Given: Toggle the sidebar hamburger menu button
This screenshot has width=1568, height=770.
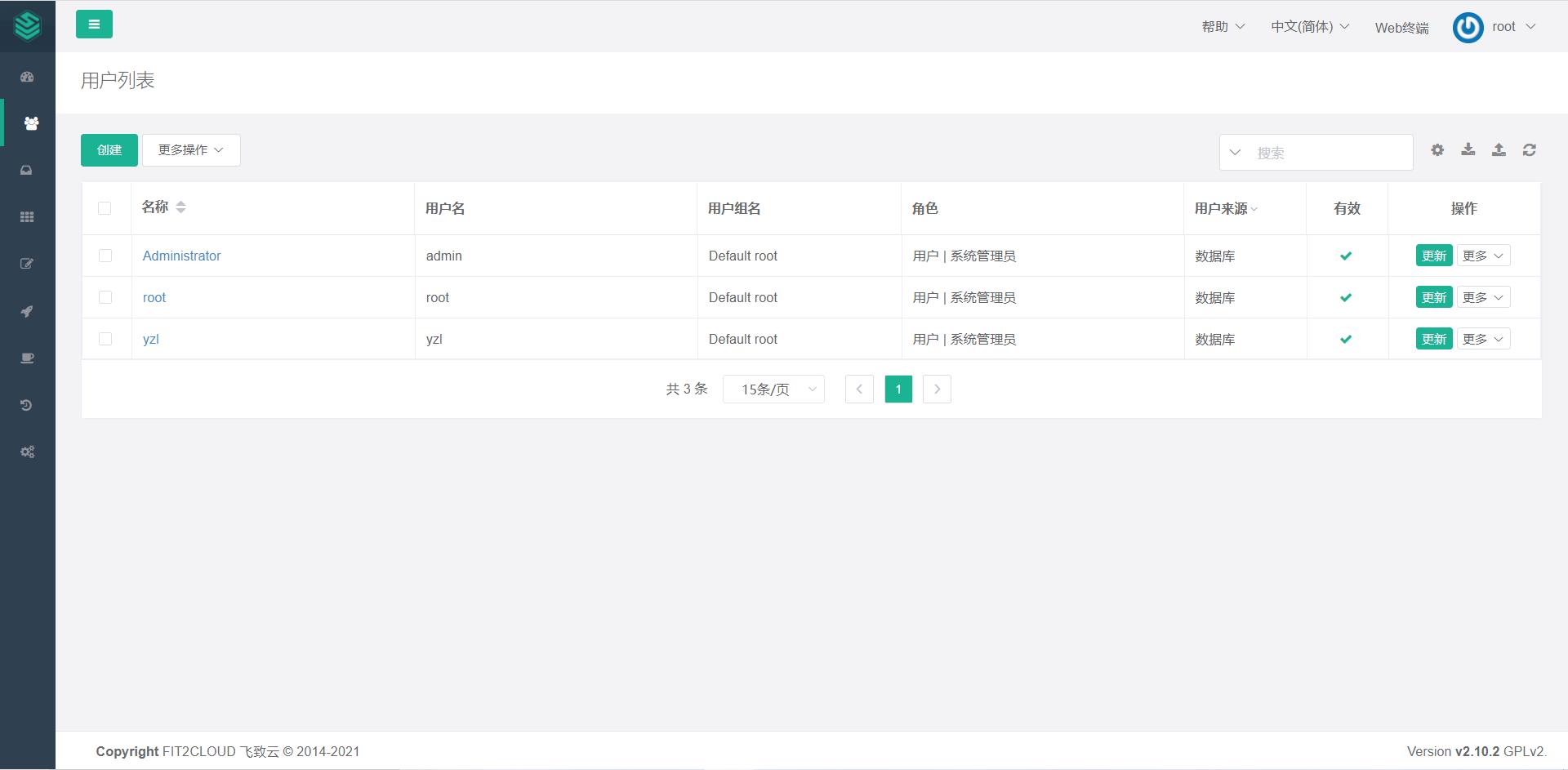Looking at the screenshot, I should click(94, 24).
